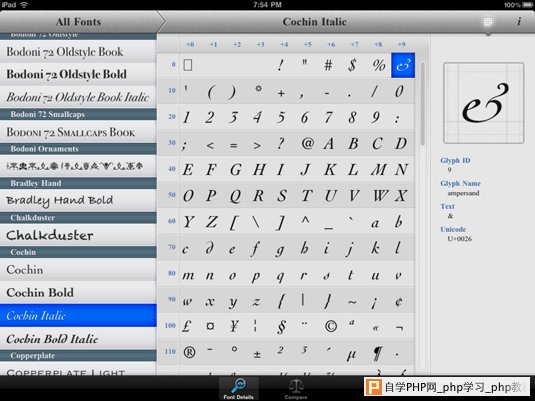Choose Bradley Hand Bold font

pyautogui.click(x=78, y=200)
